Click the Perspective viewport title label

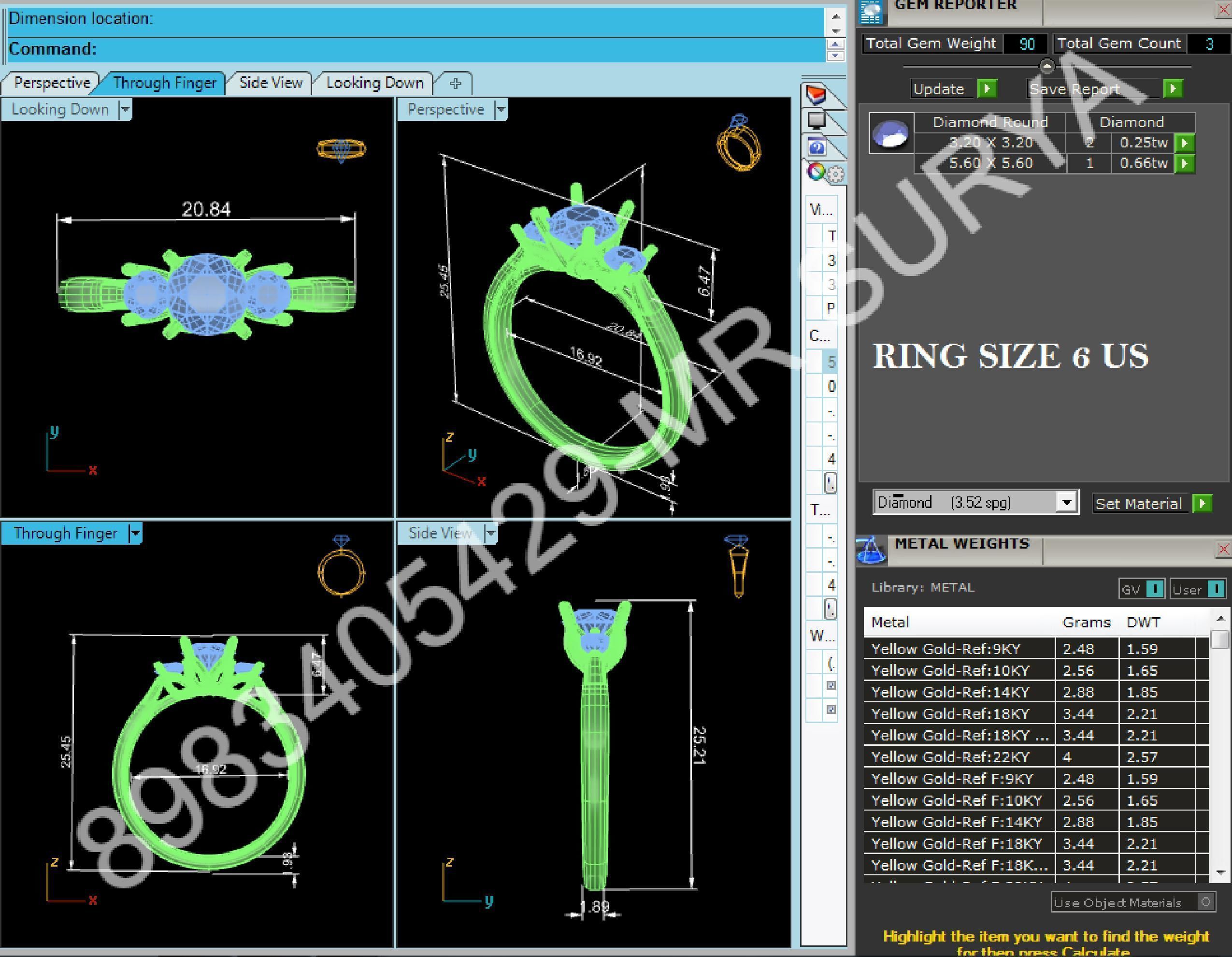445,109
